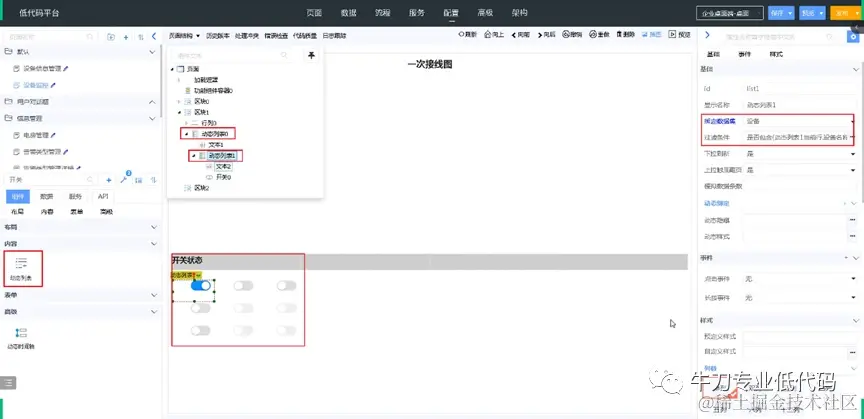This screenshot has width=864, height=419.
Task: Click the plus icon beside the 开关 component search
Action: click(109, 180)
